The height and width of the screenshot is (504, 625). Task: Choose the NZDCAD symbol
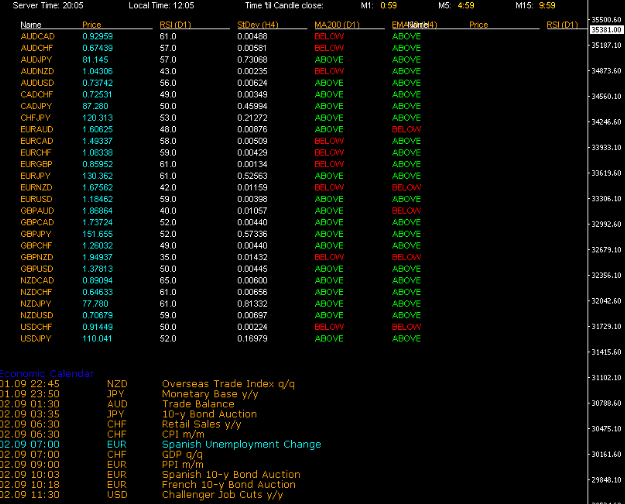[x=38, y=281]
